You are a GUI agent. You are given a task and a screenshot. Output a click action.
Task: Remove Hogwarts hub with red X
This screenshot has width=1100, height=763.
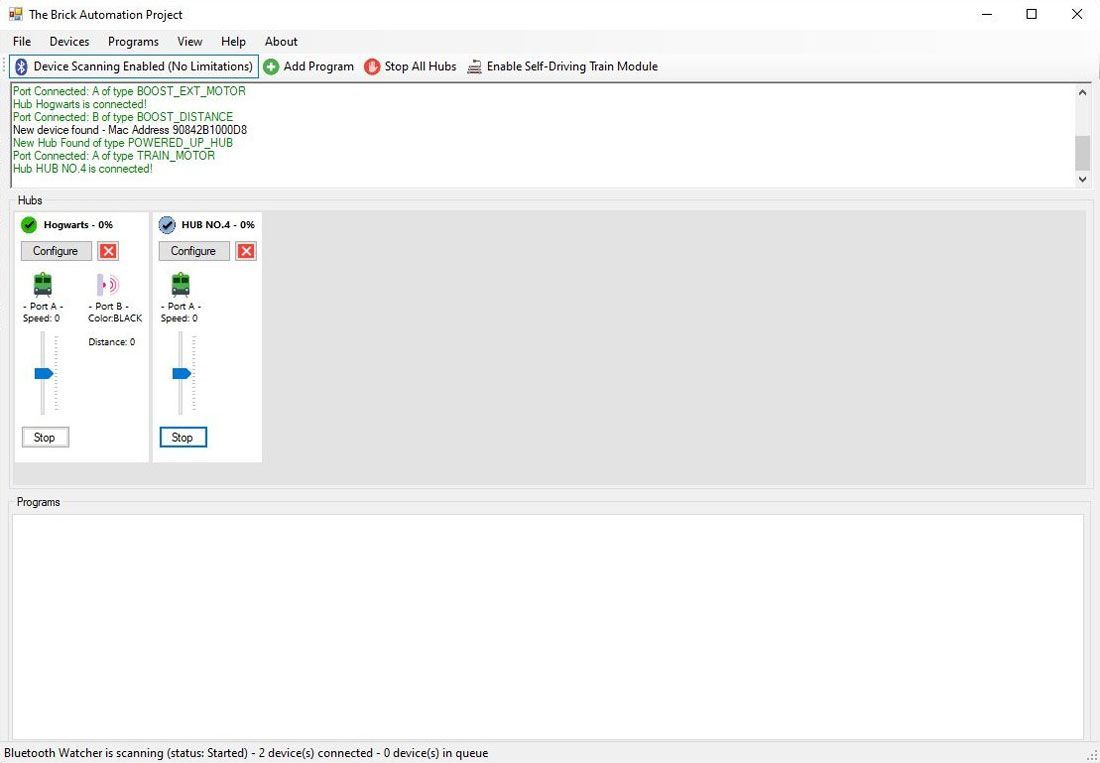point(108,251)
